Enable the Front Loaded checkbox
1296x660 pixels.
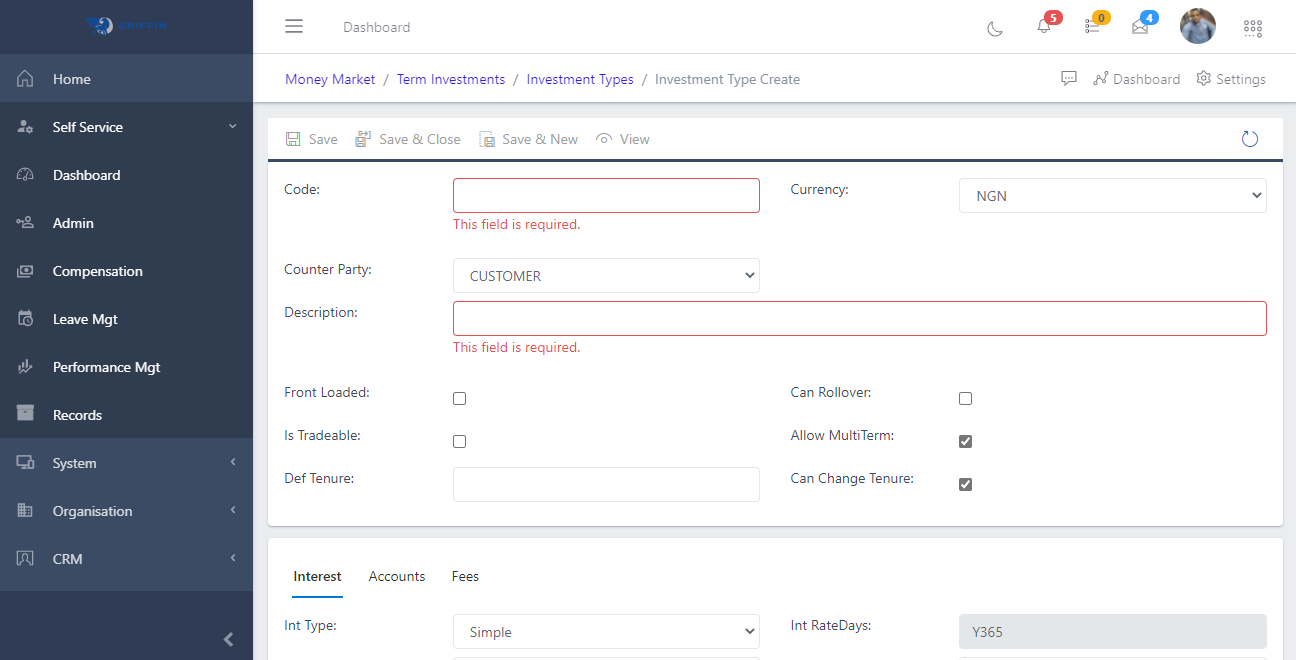pyautogui.click(x=459, y=398)
